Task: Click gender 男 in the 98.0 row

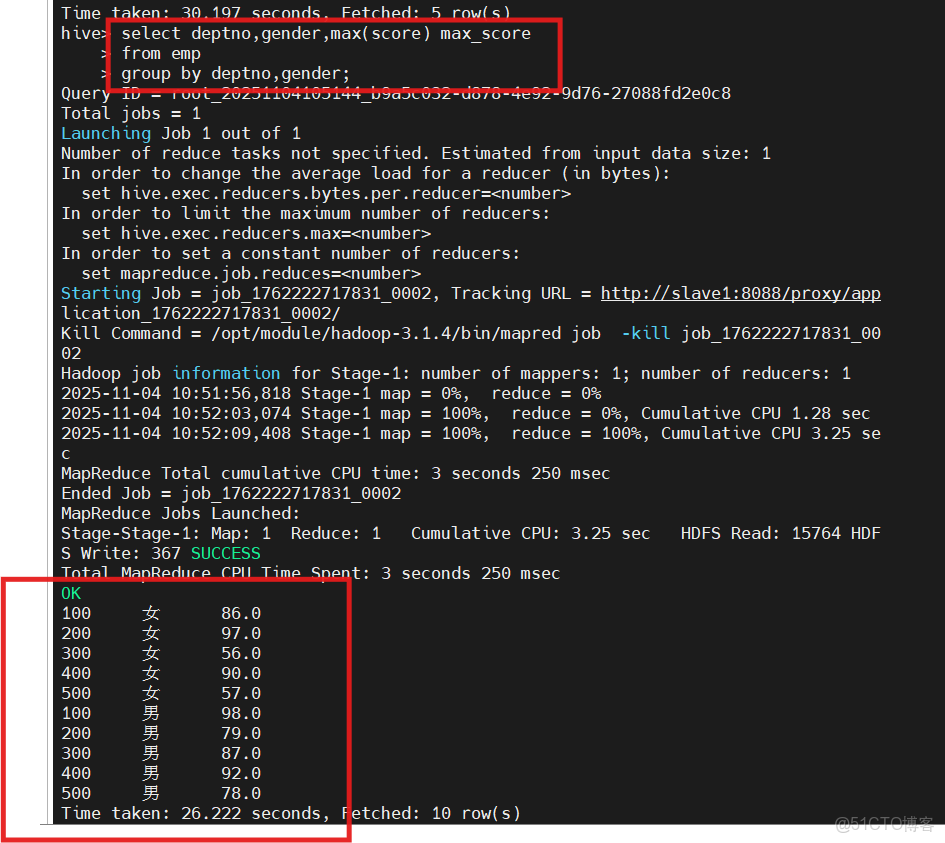Action: (151, 713)
